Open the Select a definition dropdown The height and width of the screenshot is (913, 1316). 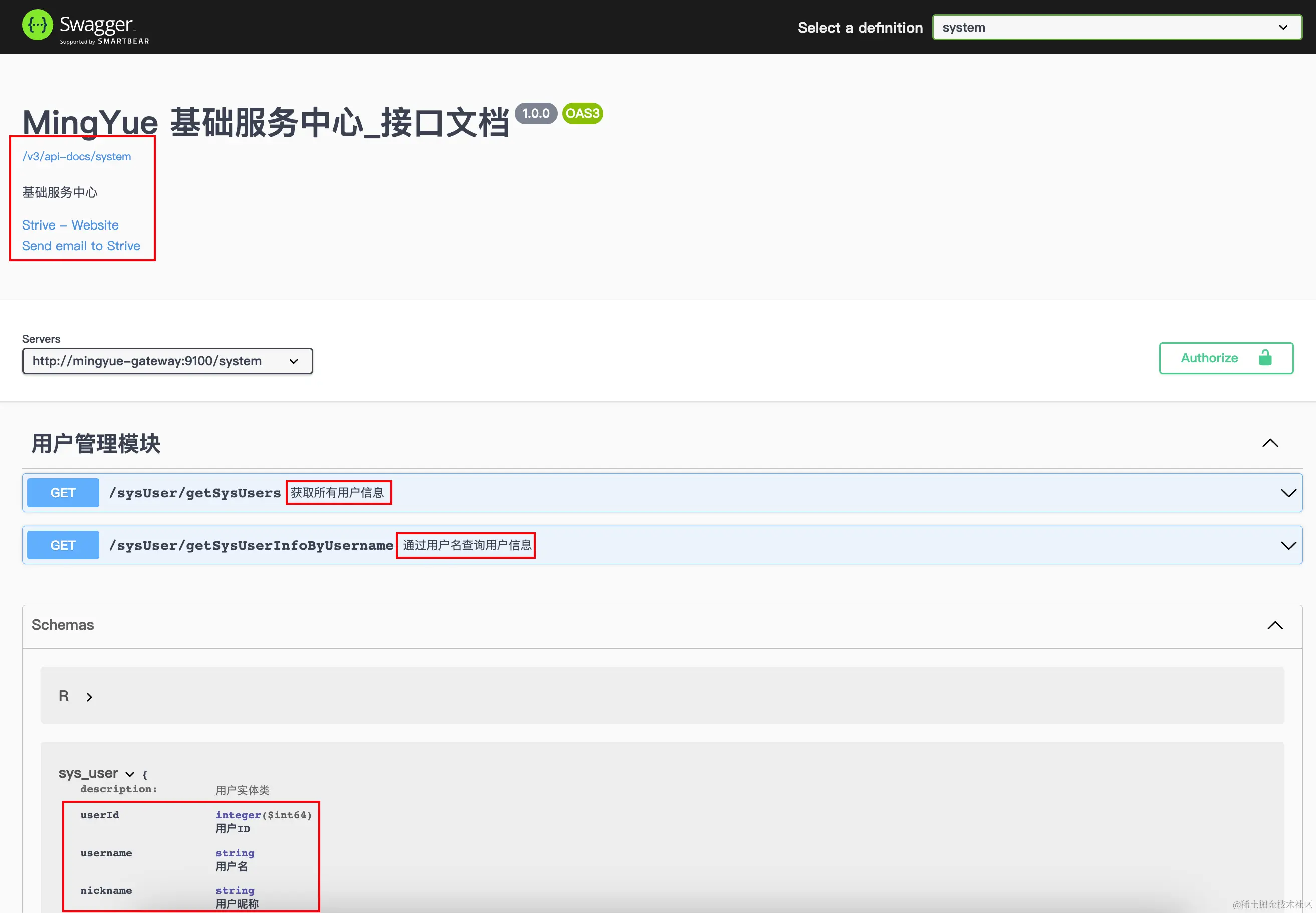click(x=1117, y=28)
